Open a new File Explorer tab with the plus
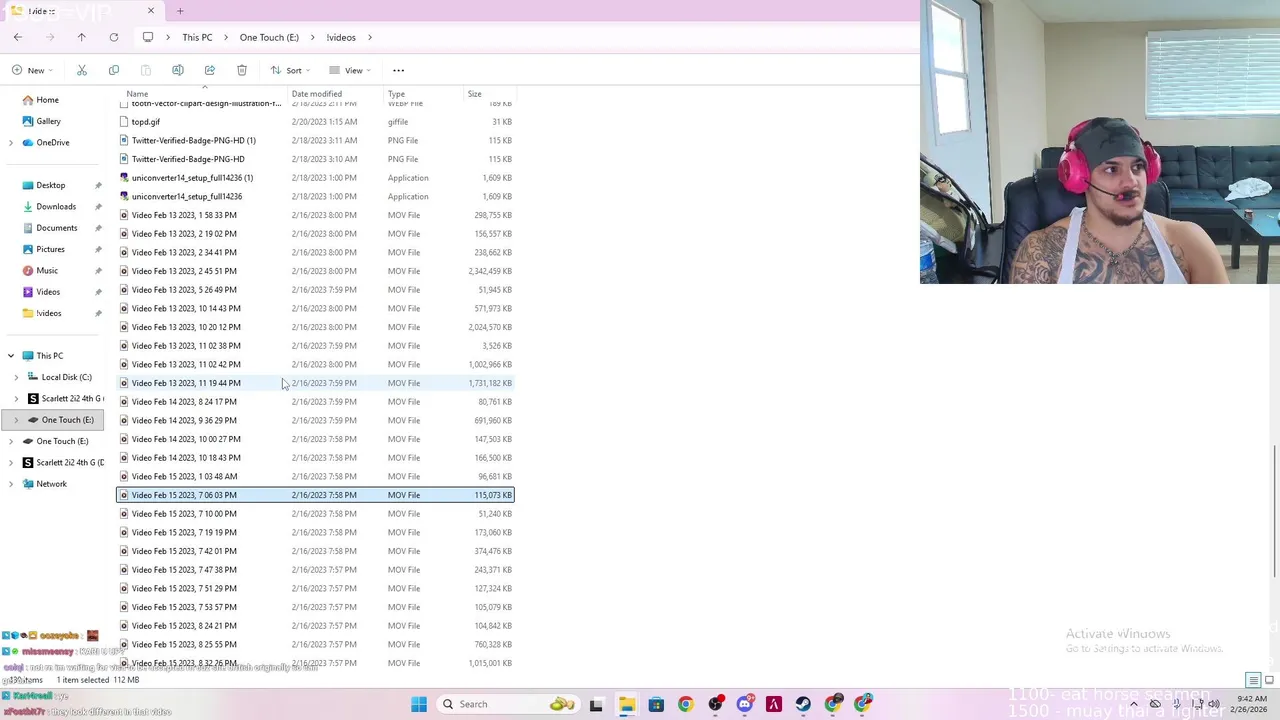The height and width of the screenshot is (720, 1280). (180, 11)
